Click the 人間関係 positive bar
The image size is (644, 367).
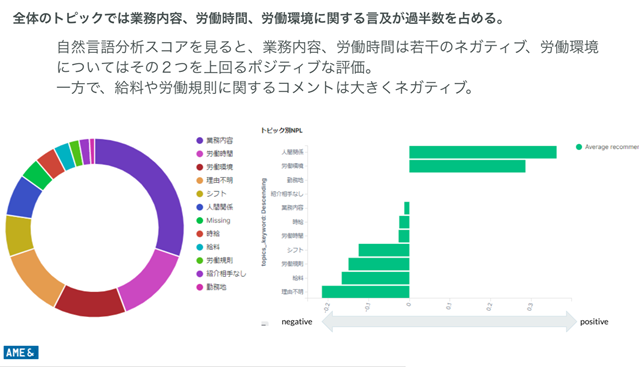click(483, 152)
